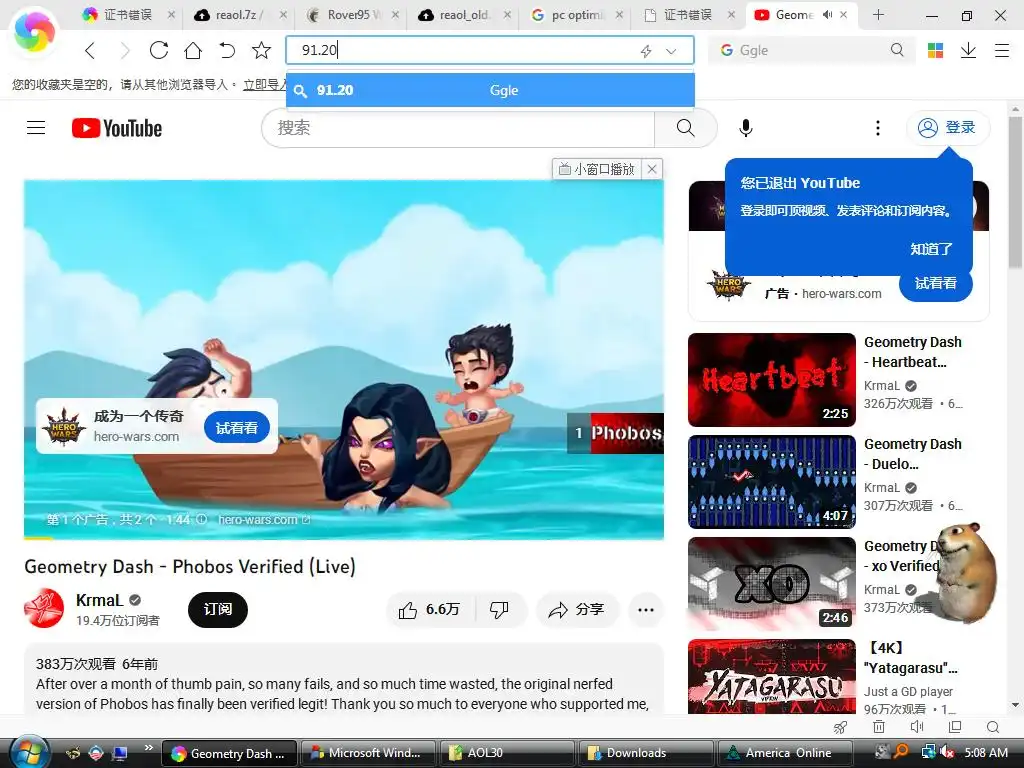
Task: Open Geometry Dash Heartbeat video thumbnail
Action: pos(771,380)
